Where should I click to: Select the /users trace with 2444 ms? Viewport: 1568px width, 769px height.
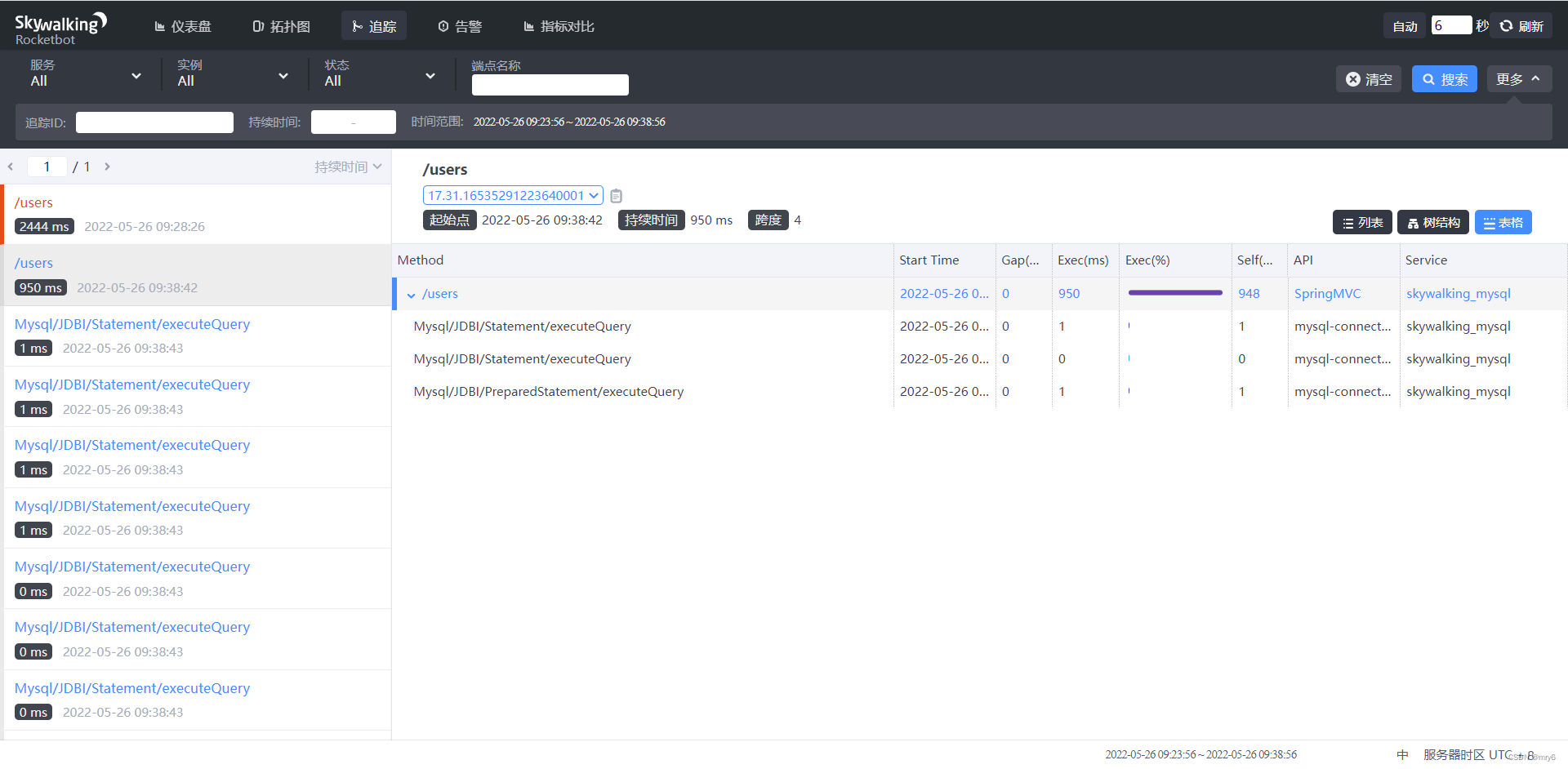tap(196, 215)
